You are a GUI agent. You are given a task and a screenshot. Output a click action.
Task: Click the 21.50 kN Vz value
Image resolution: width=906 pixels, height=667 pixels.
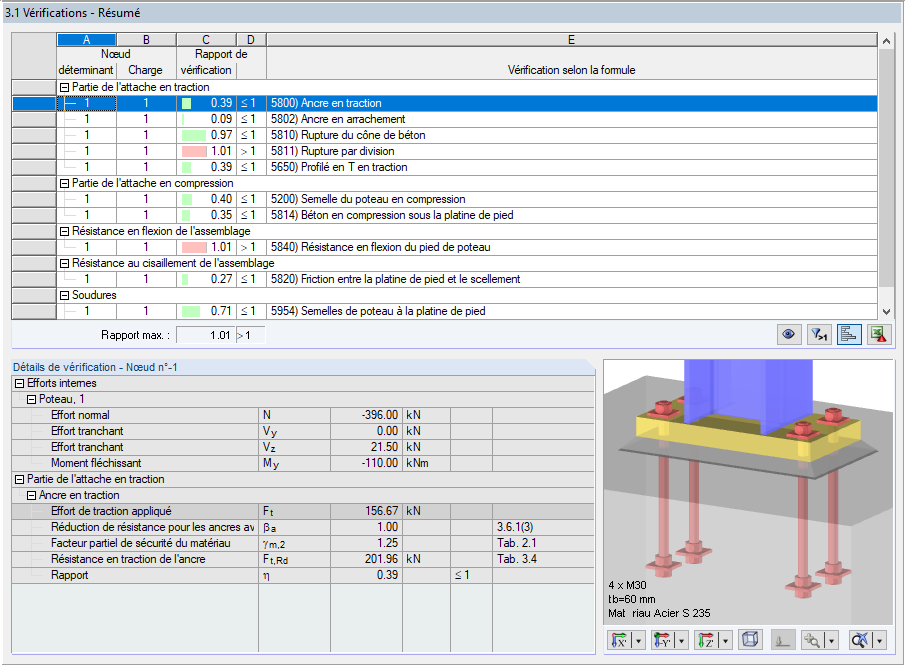coord(367,447)
